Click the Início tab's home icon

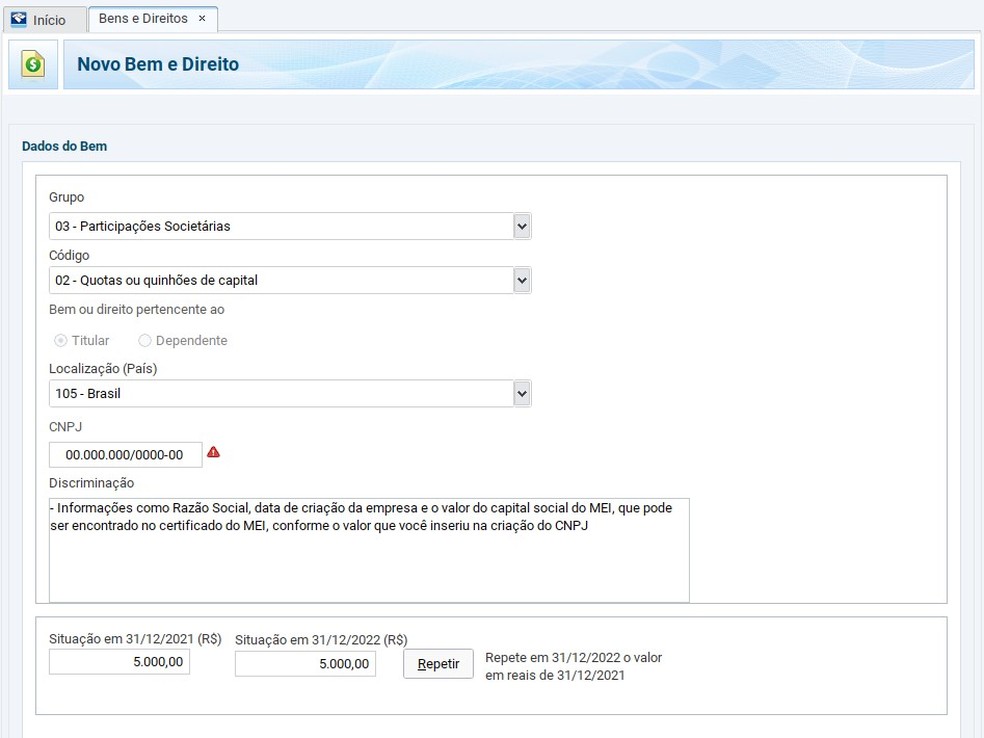point(18,19)
